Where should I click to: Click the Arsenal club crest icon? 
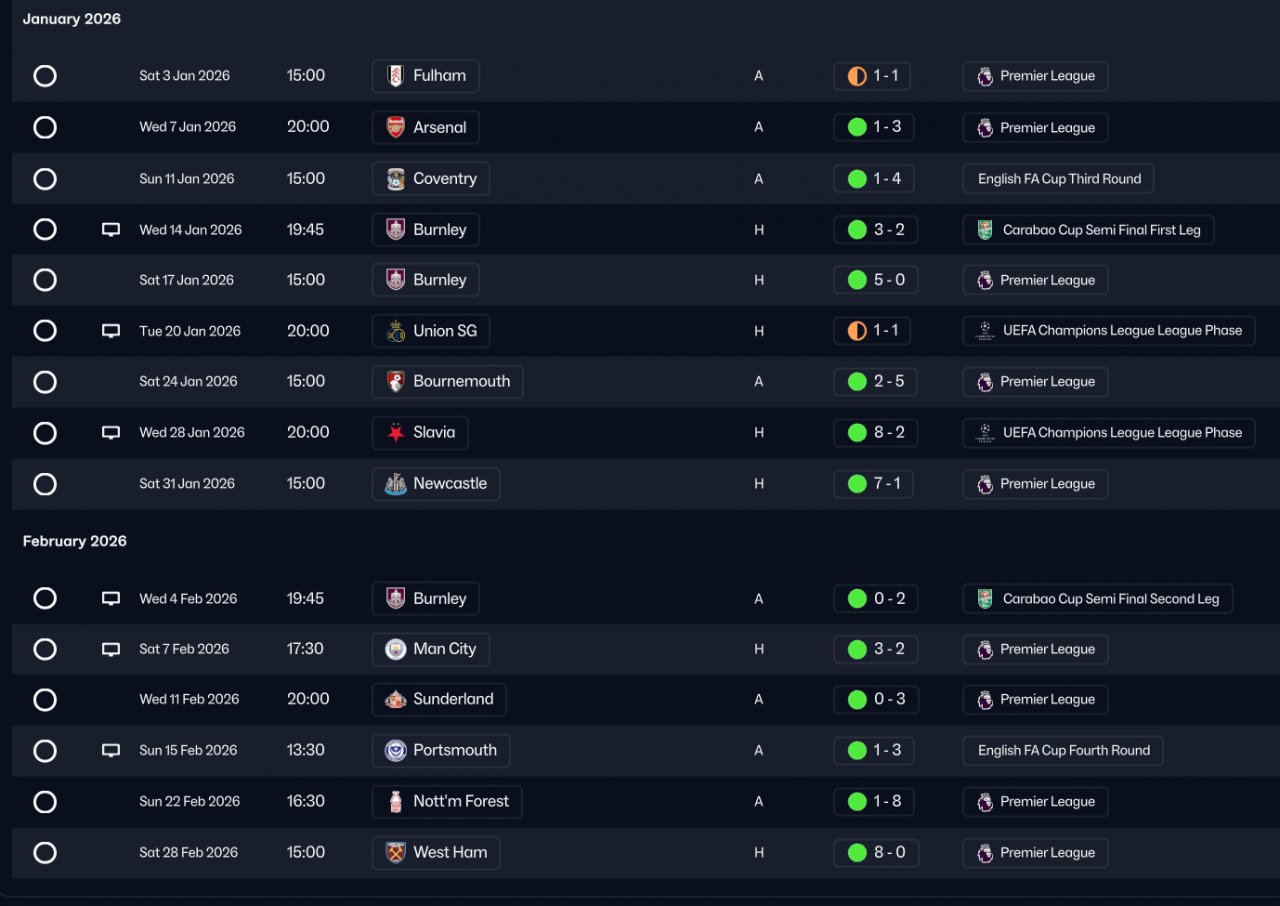coord(396,127)
